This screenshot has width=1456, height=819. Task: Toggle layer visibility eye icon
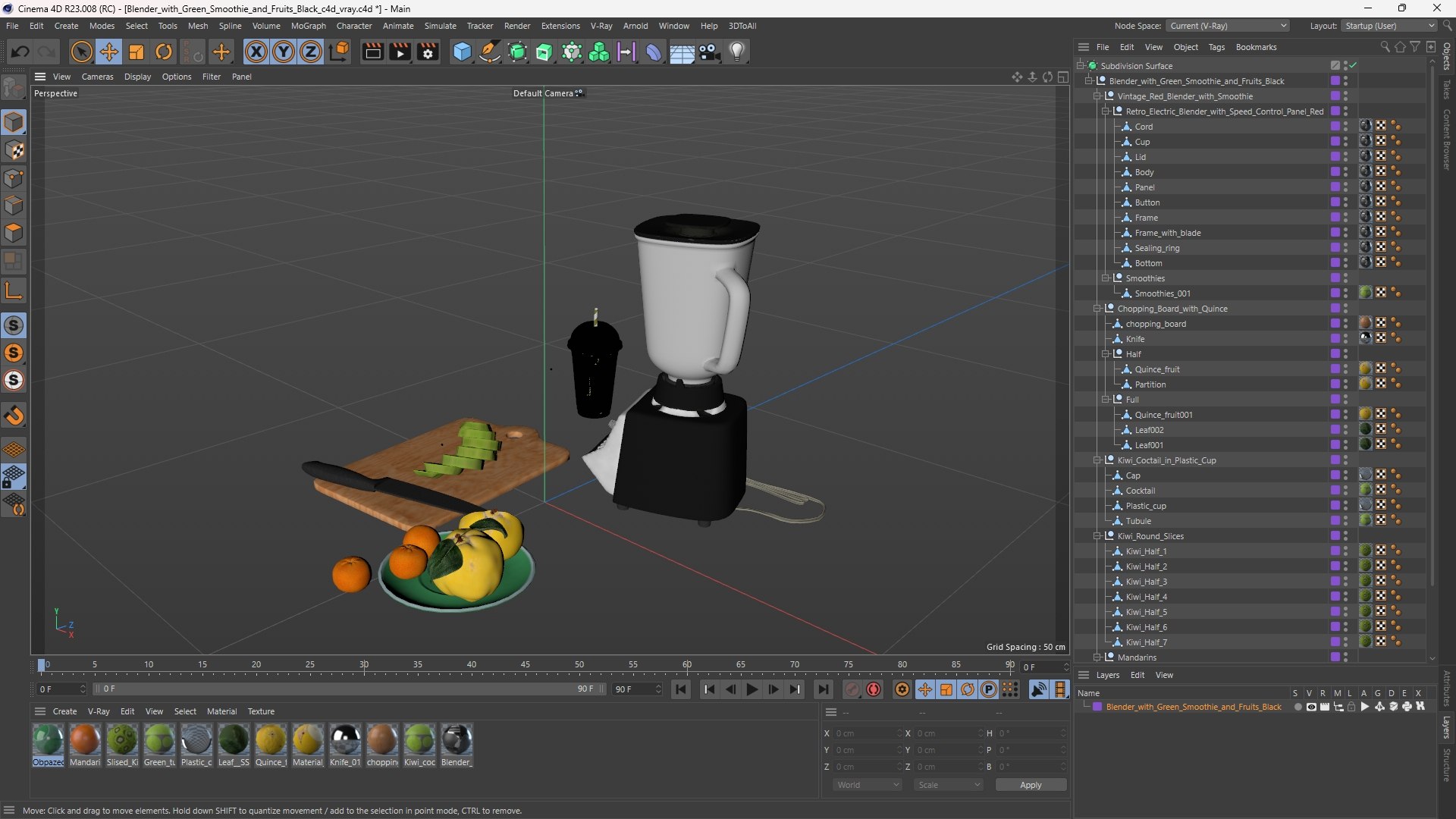1311,707
